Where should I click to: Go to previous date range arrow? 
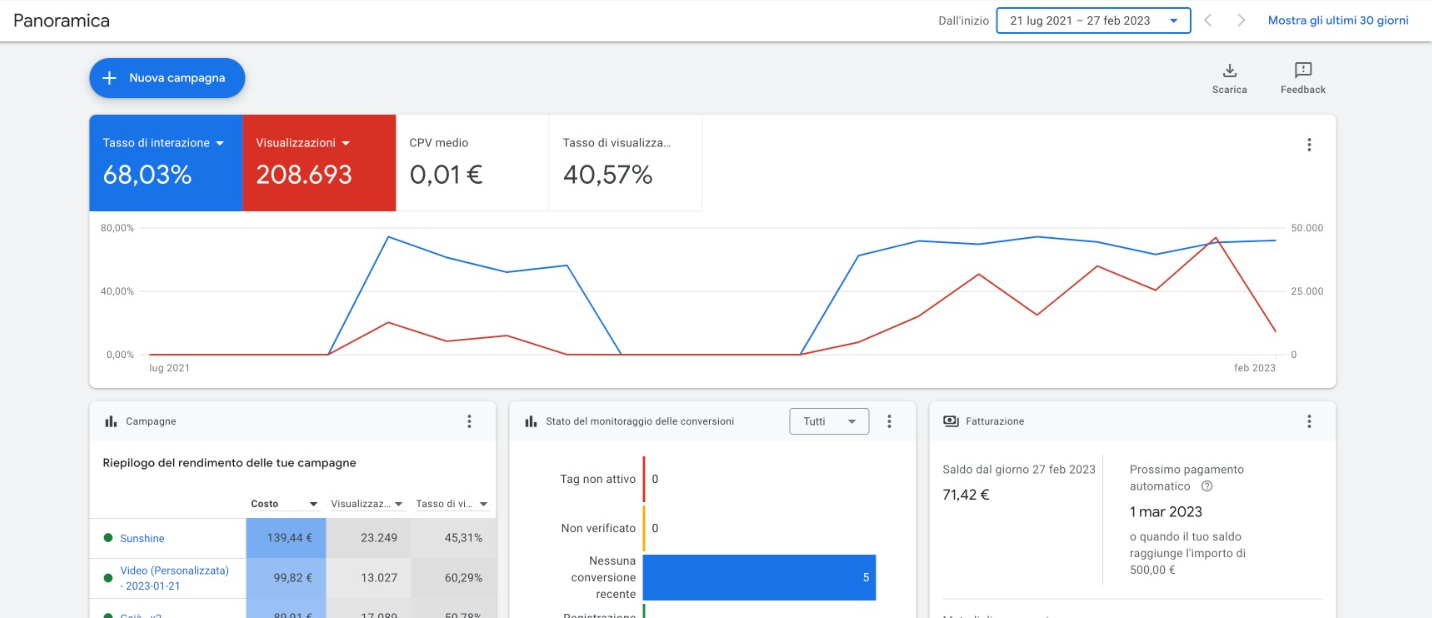1208,21
